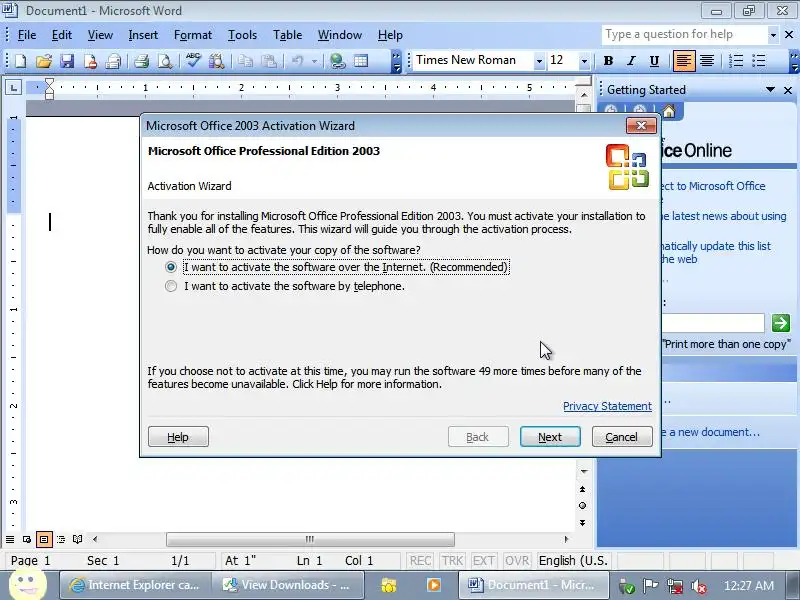Click Select Browse Object circle button
The width and height of the screenshot is (800, 600).
pyautogui.click(x=583, y=506)
